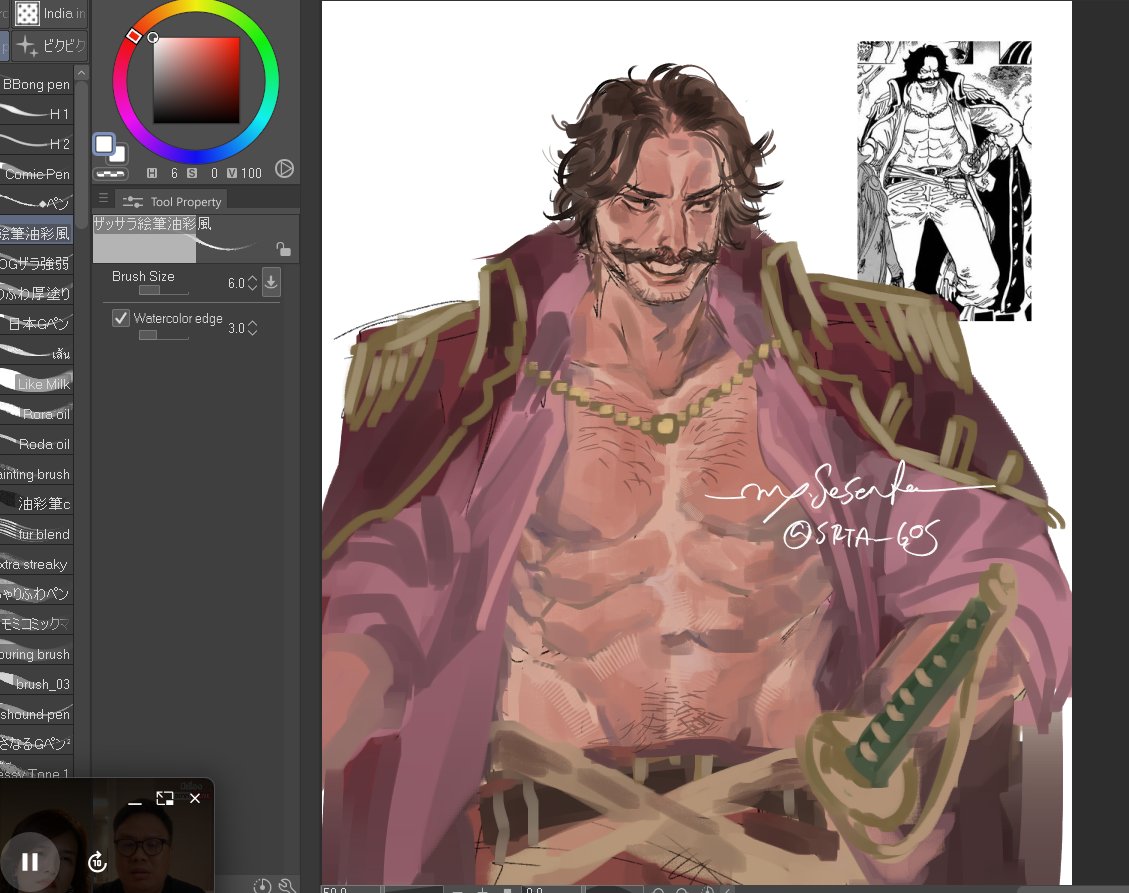Click the H hue value 6

(x=174, y=173)
